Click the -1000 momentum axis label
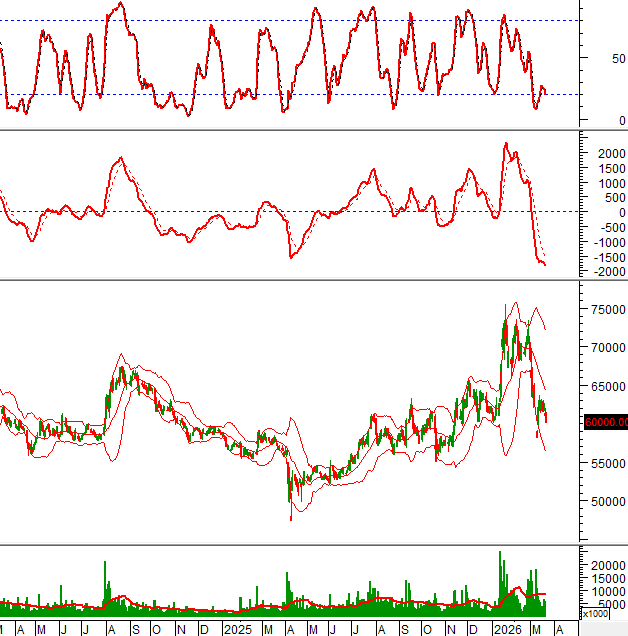Image resolution: width=628 pixels, height=636 pixels. pyautogui.click(x=606, y=242)
